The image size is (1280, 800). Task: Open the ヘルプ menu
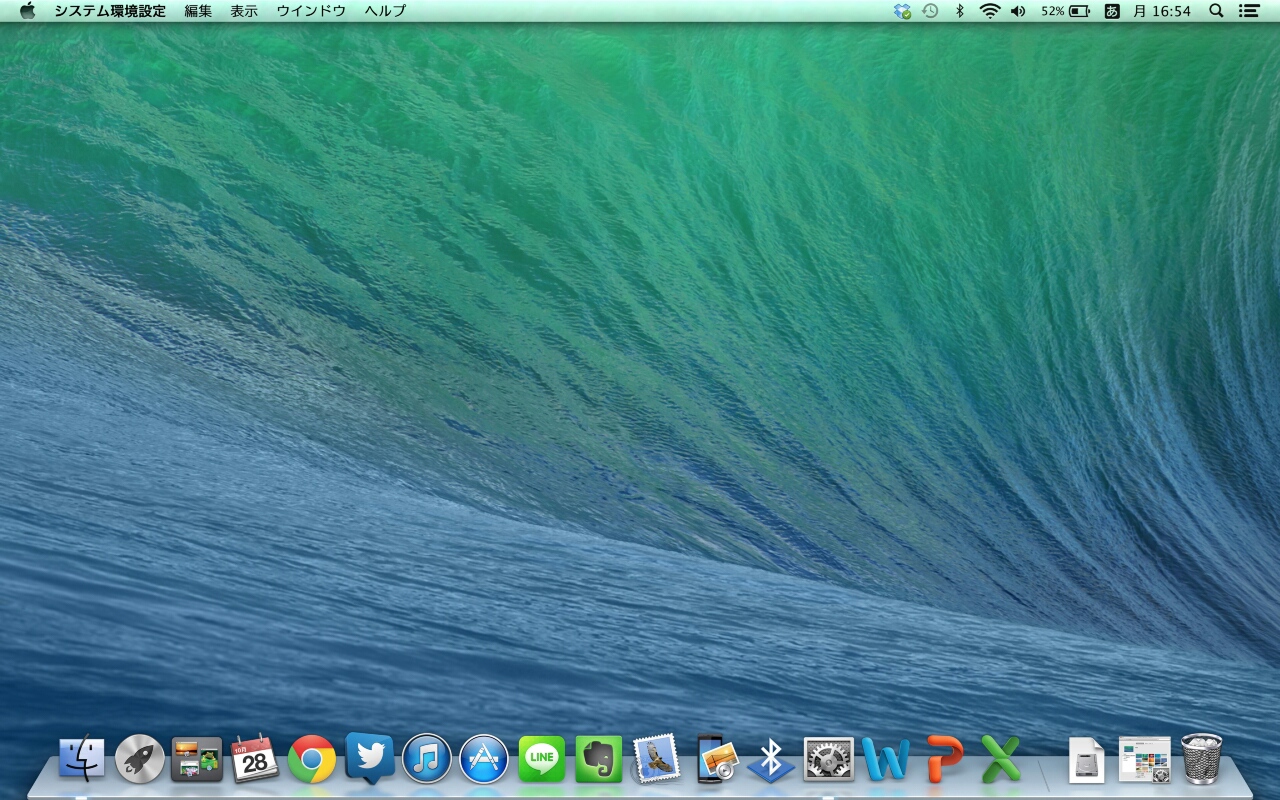385,11
